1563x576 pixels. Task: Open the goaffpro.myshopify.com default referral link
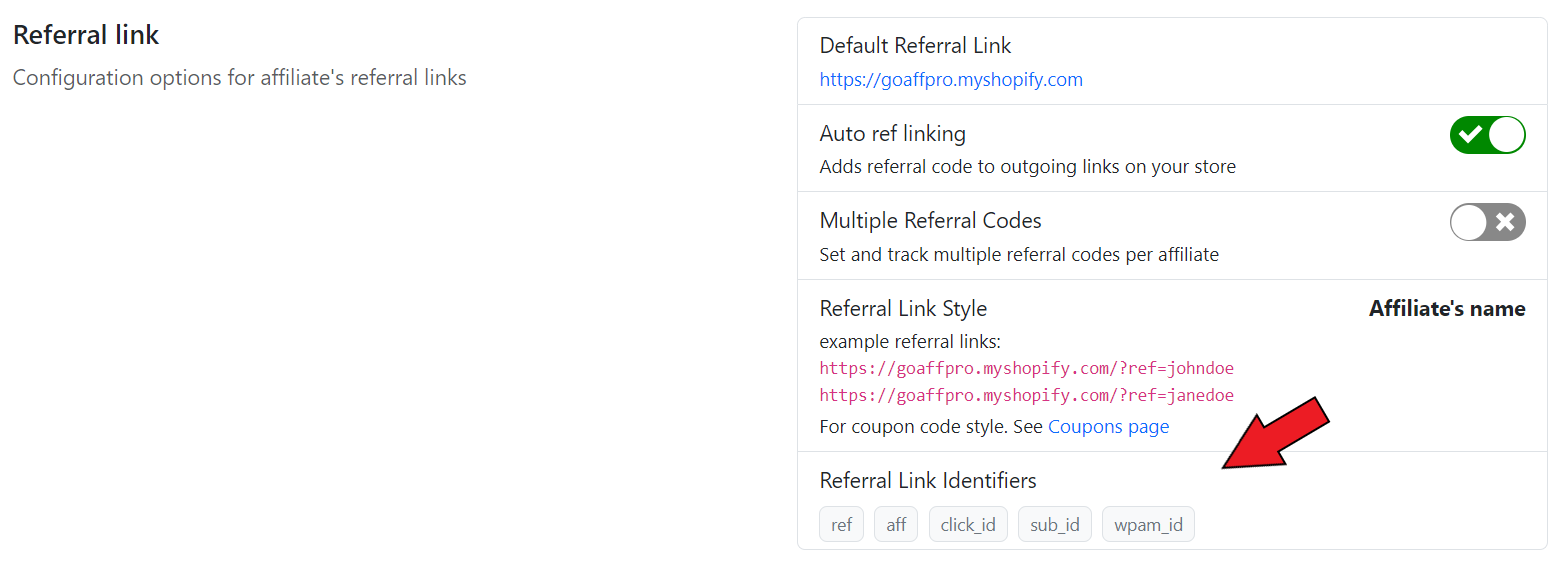pyautogui.click(x=950, y=80)
